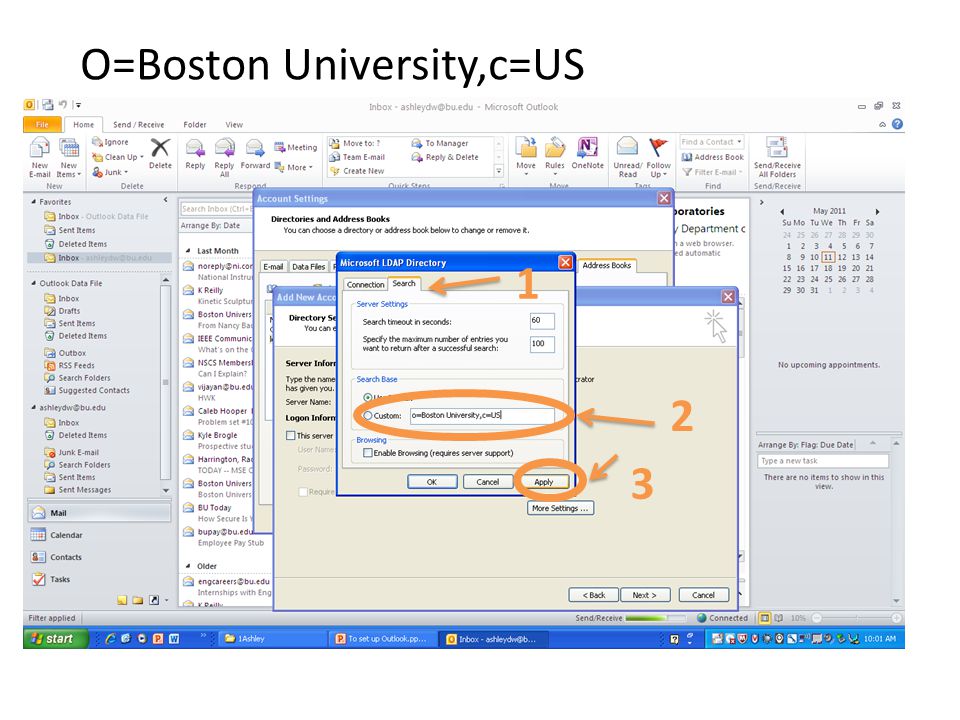This screenshot has height=720, width=960.
Task: Click Custom search base text field
Action: [482, 415]
